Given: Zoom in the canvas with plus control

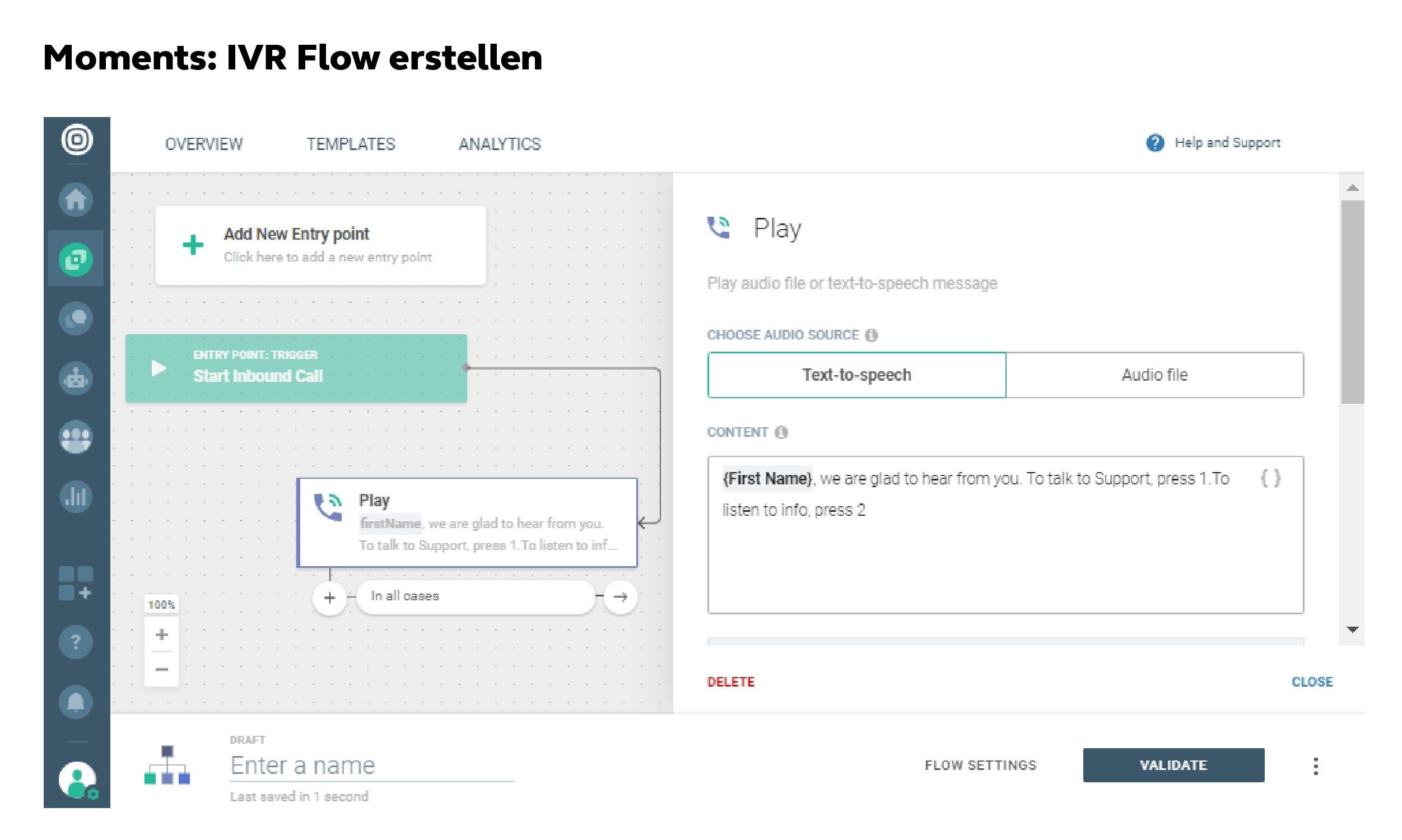Looking at the screenshot, I should click(x=162, y=634).
